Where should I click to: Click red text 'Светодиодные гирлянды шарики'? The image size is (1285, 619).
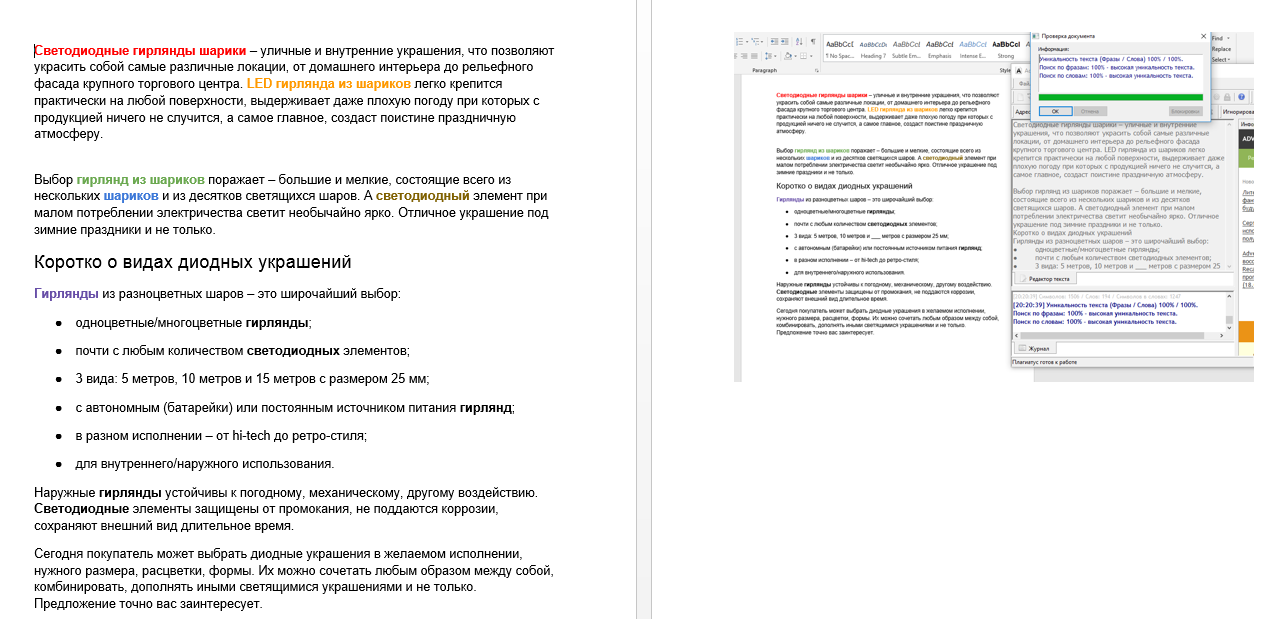140,51
